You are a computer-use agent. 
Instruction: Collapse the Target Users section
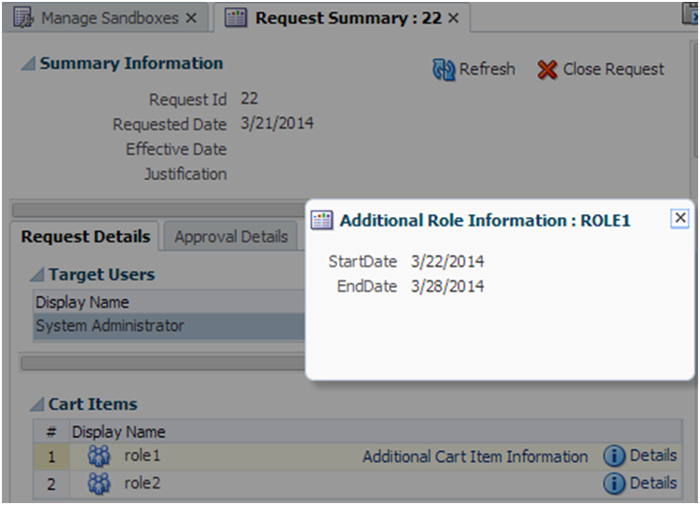tap(38, 275)
